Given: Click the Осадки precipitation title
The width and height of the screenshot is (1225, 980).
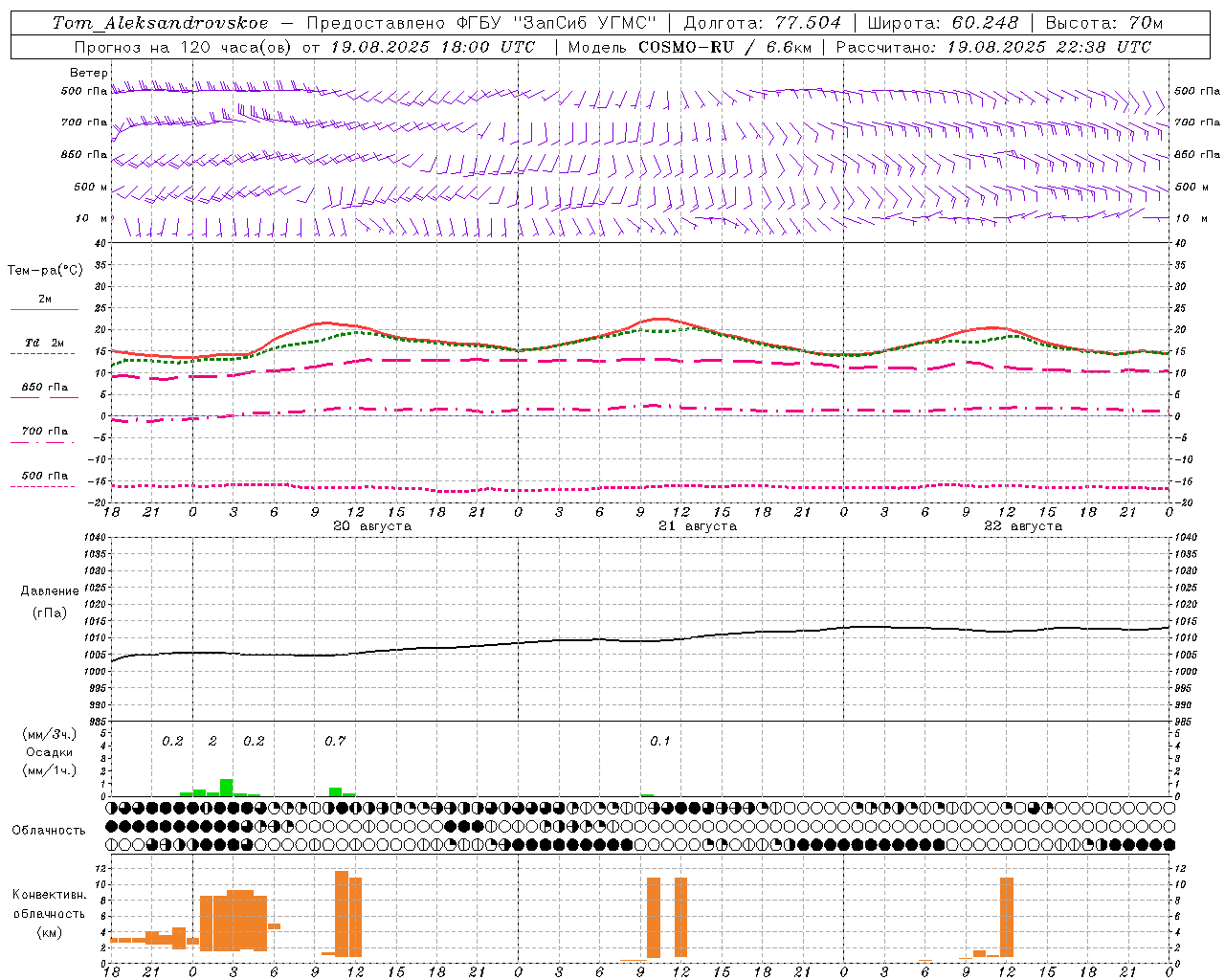Looking at the screenshot, I should (x=49, y=752).
